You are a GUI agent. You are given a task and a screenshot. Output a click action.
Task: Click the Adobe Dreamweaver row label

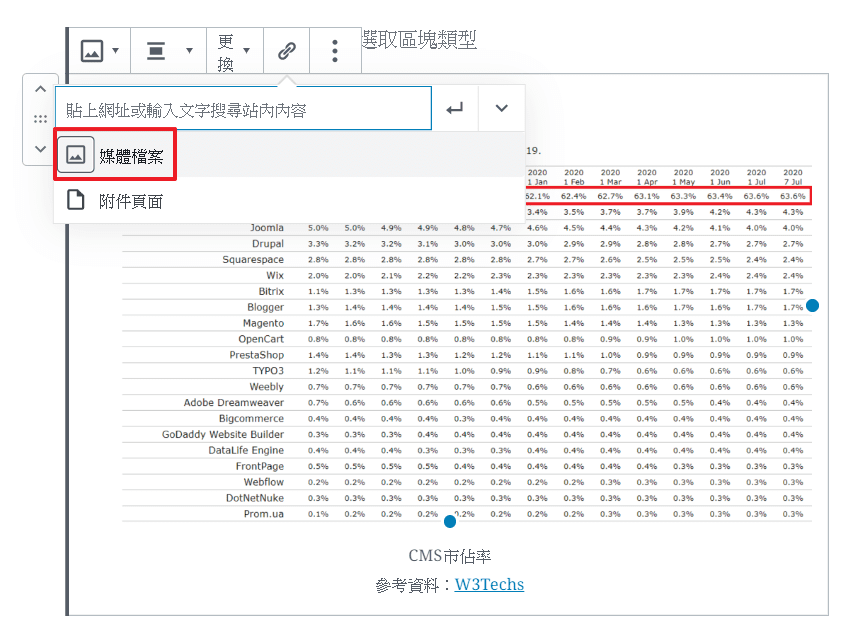[234, 403]
